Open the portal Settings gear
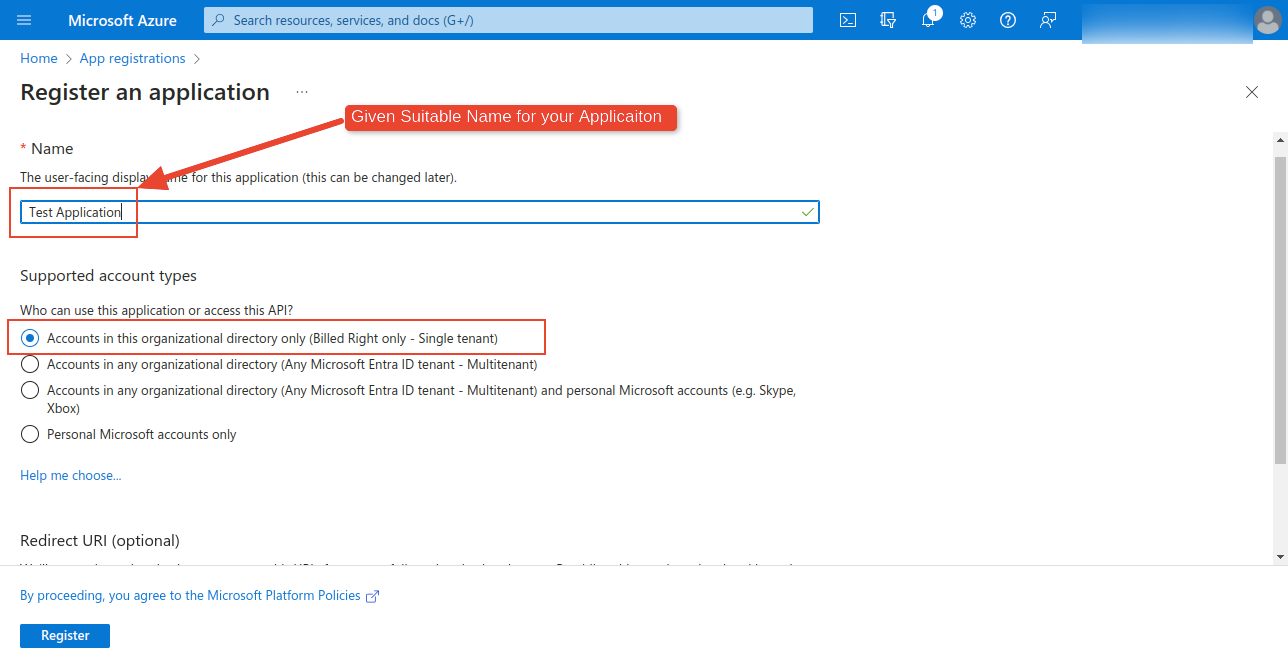The image size is (1288, 668). tap(968, 20)
